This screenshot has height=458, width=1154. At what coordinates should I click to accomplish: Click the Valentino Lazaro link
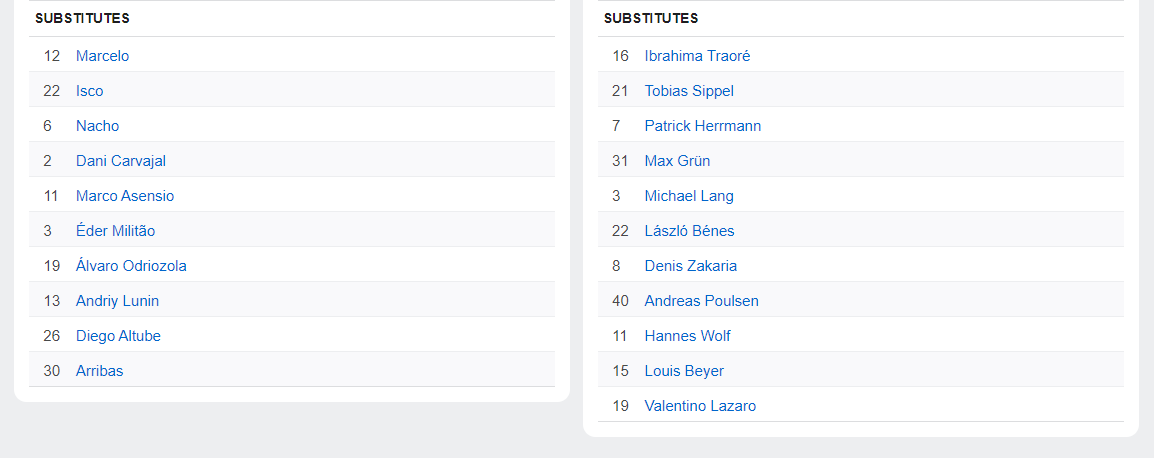tap(700, 406)
